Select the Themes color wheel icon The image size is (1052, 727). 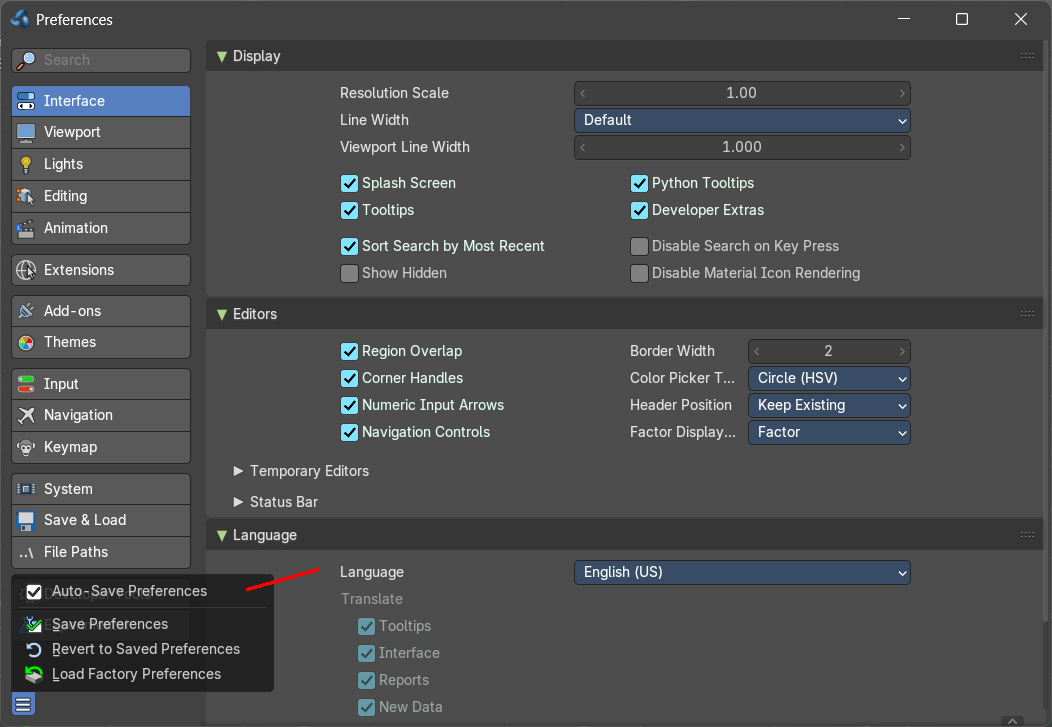(26, 343)
